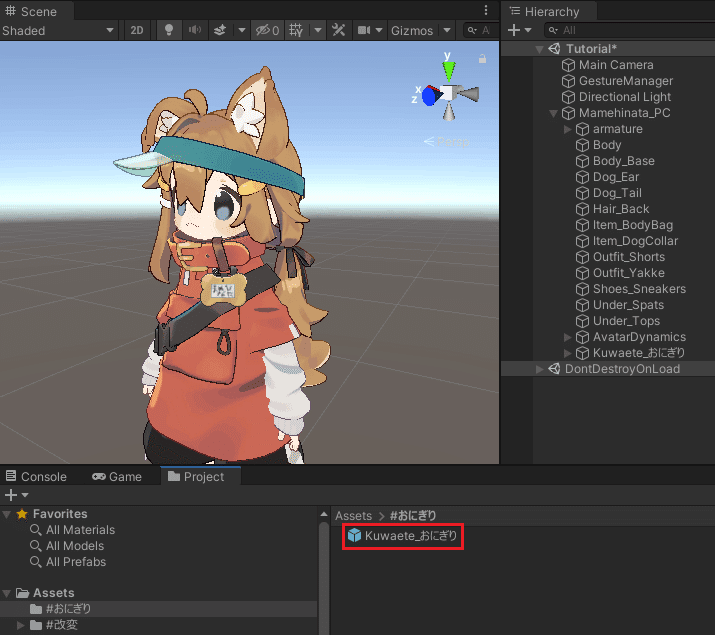Open camera settings dropdown arrow
This screenshot has height=635, width=715.
378,31
